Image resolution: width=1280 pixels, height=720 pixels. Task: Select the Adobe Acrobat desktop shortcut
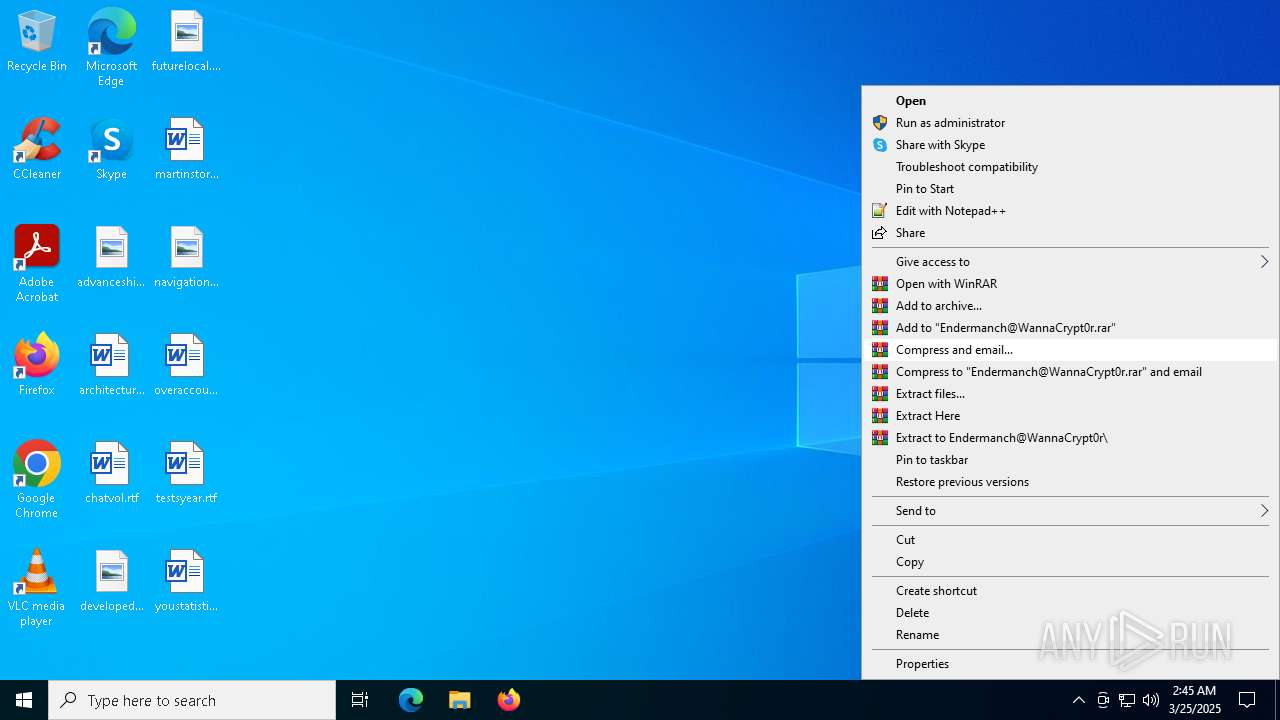pos(37,264)
